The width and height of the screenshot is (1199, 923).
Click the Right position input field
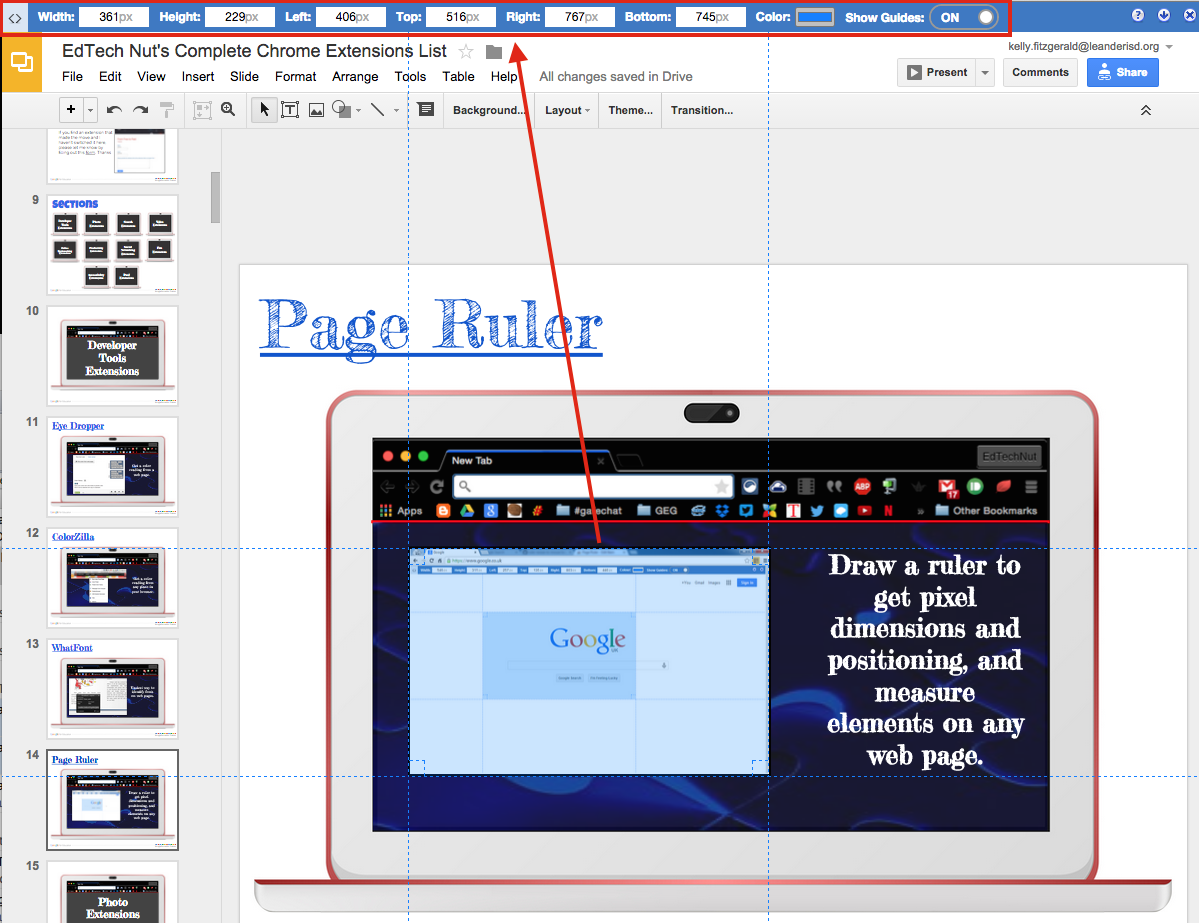(x=580, y=17)
